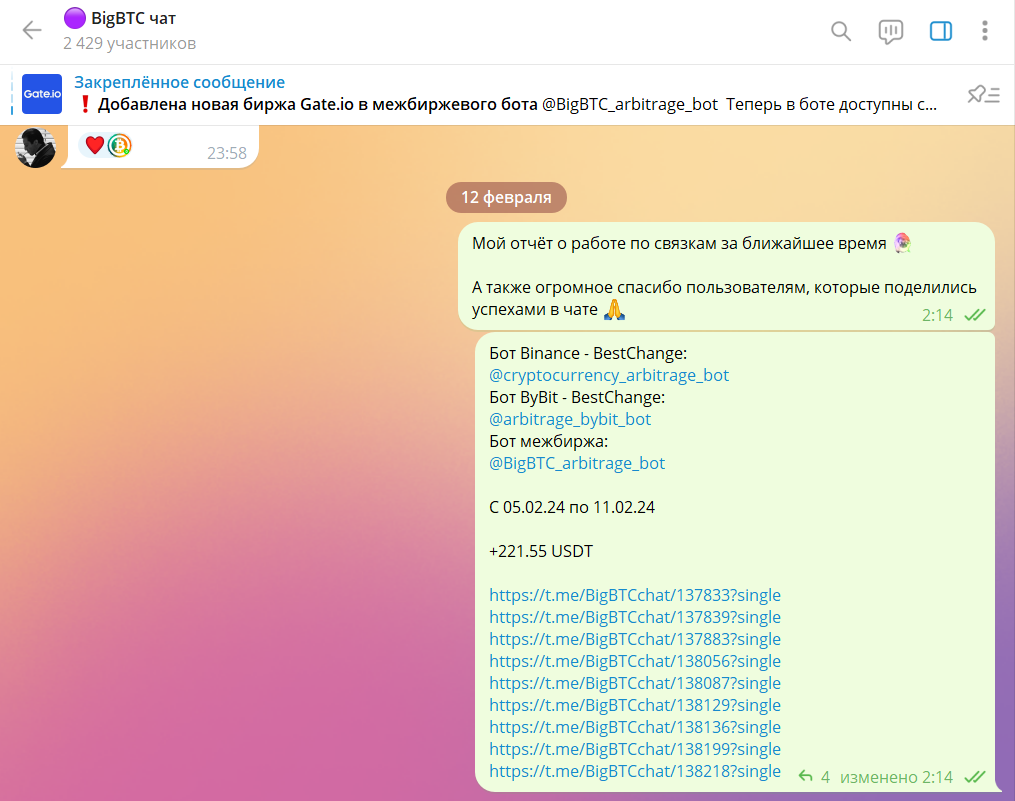Viewport: 1015px width, 801px height.
Task: Click the folded hands emoji in the message
Action: coord(614,310)
